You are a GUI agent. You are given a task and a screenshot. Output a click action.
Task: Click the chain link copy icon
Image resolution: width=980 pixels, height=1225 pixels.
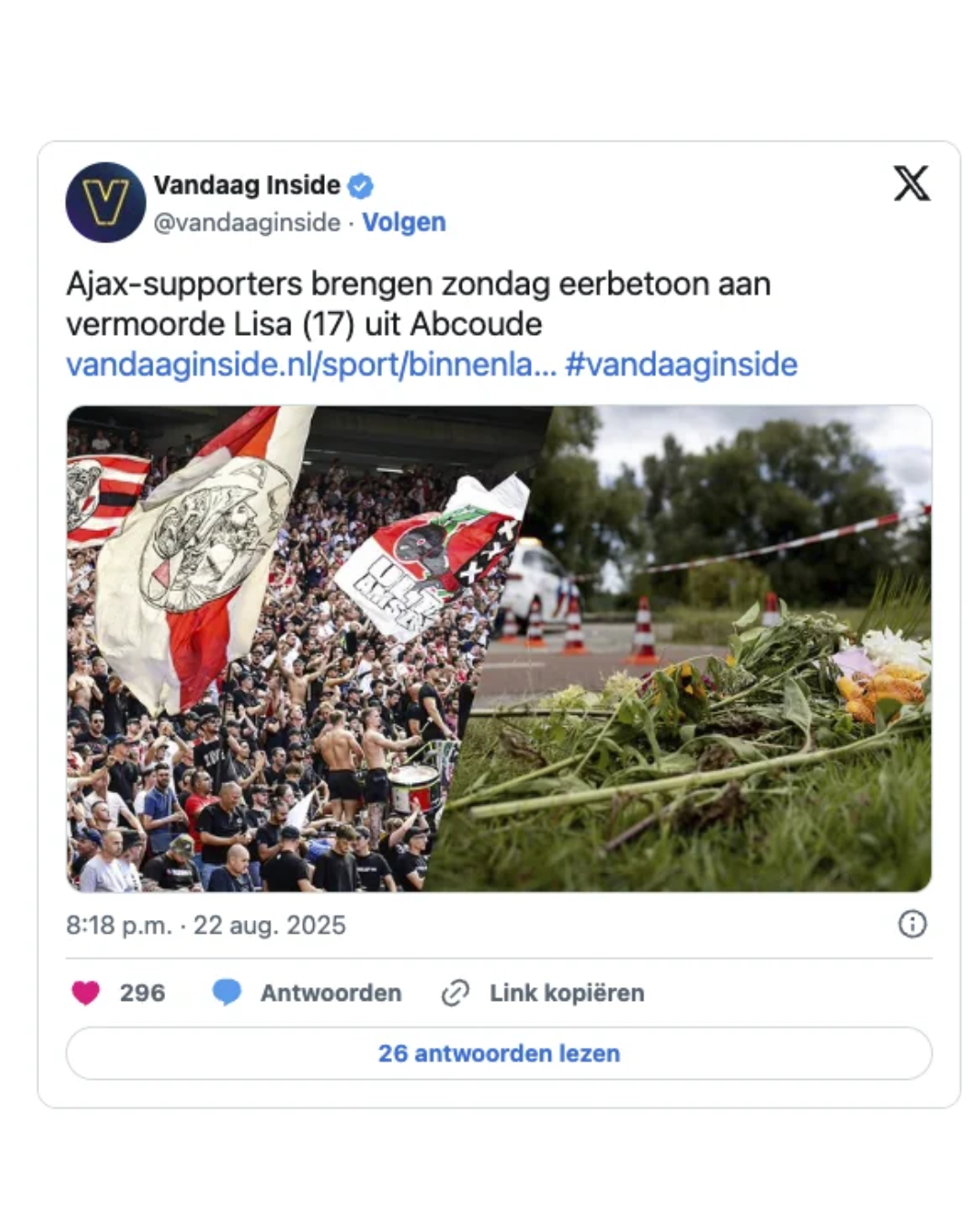[455, 993]
